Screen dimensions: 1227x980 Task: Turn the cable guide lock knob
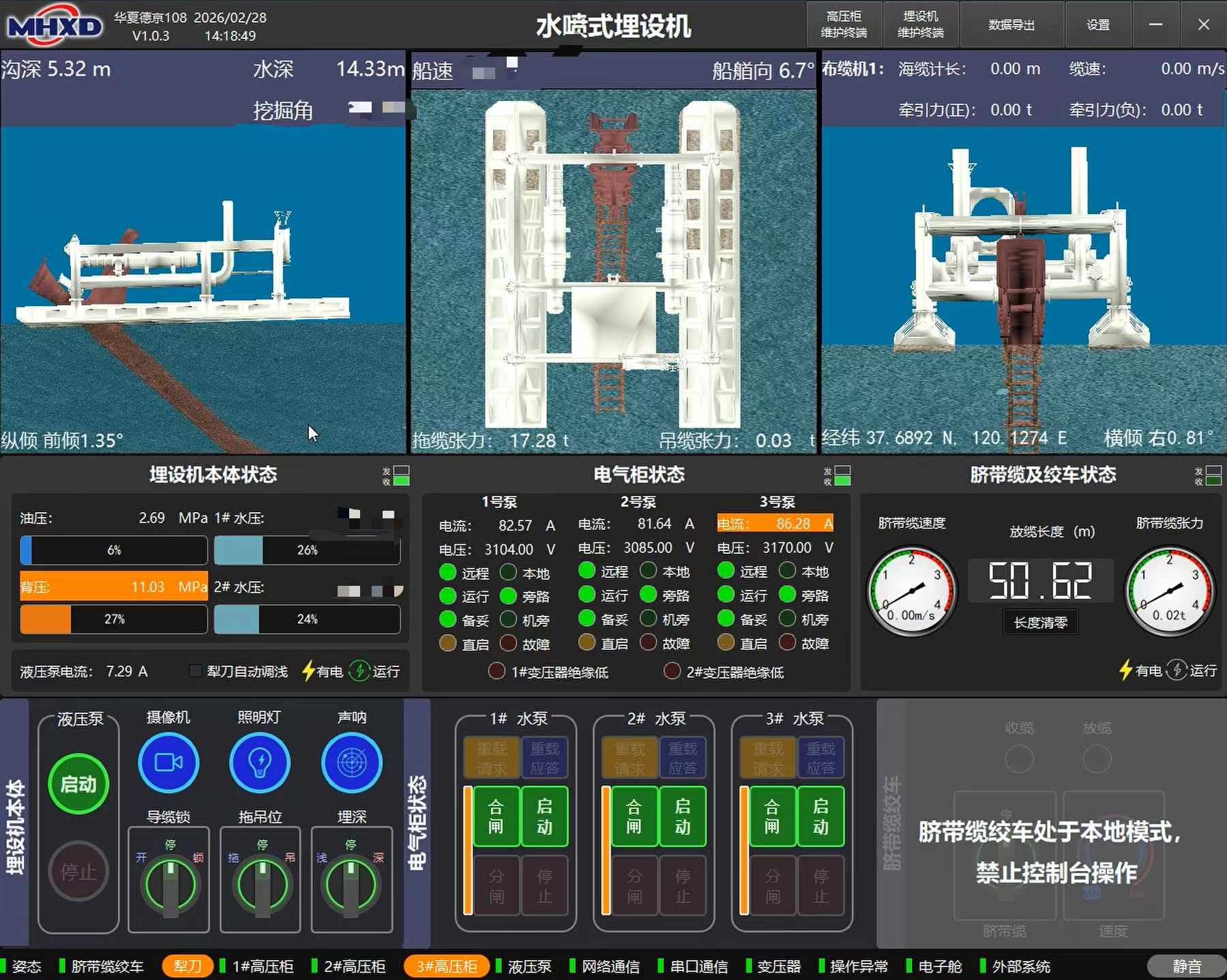coord(169,885)
